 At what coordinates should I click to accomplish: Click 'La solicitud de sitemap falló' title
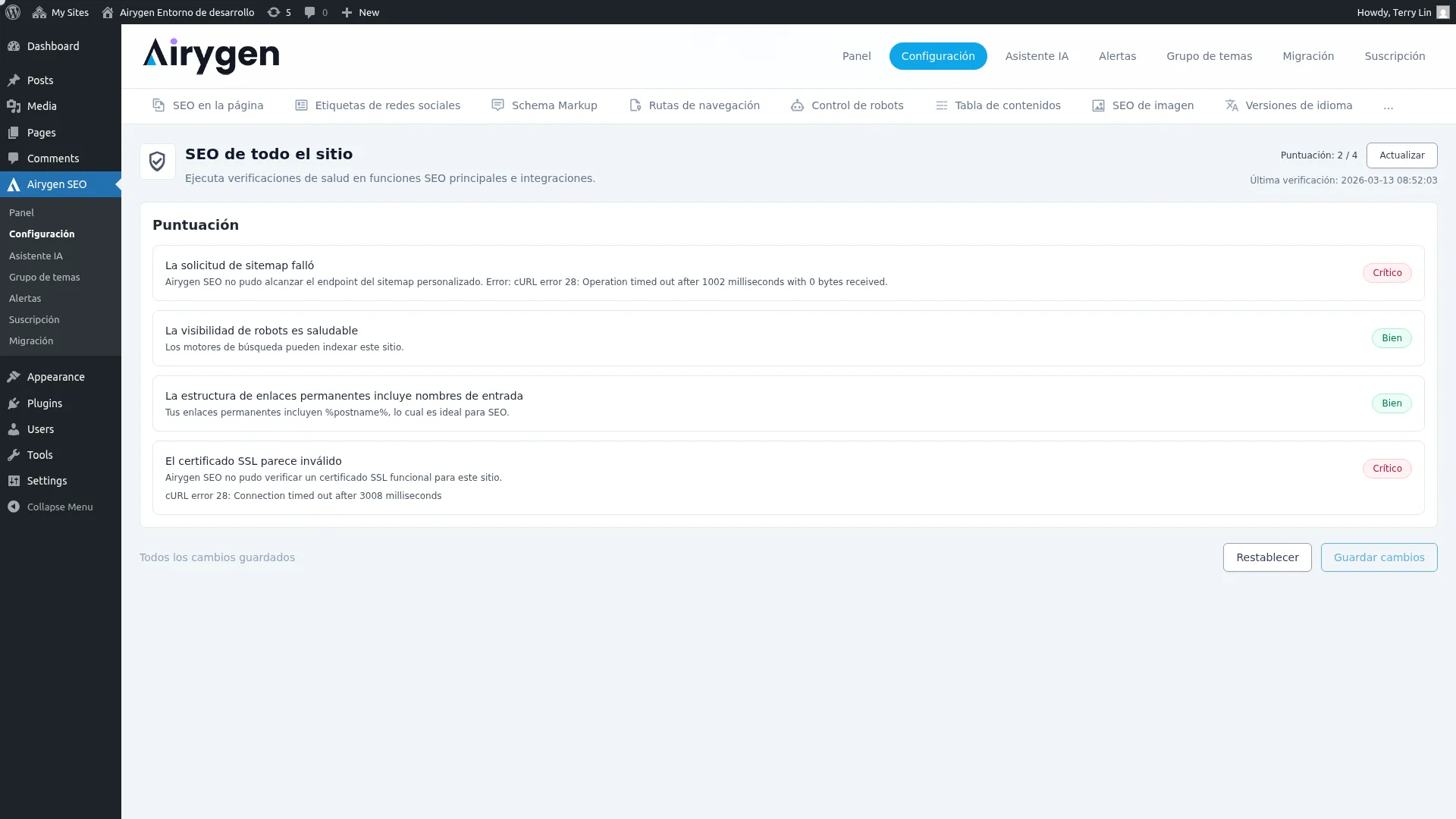click(240, 265)
